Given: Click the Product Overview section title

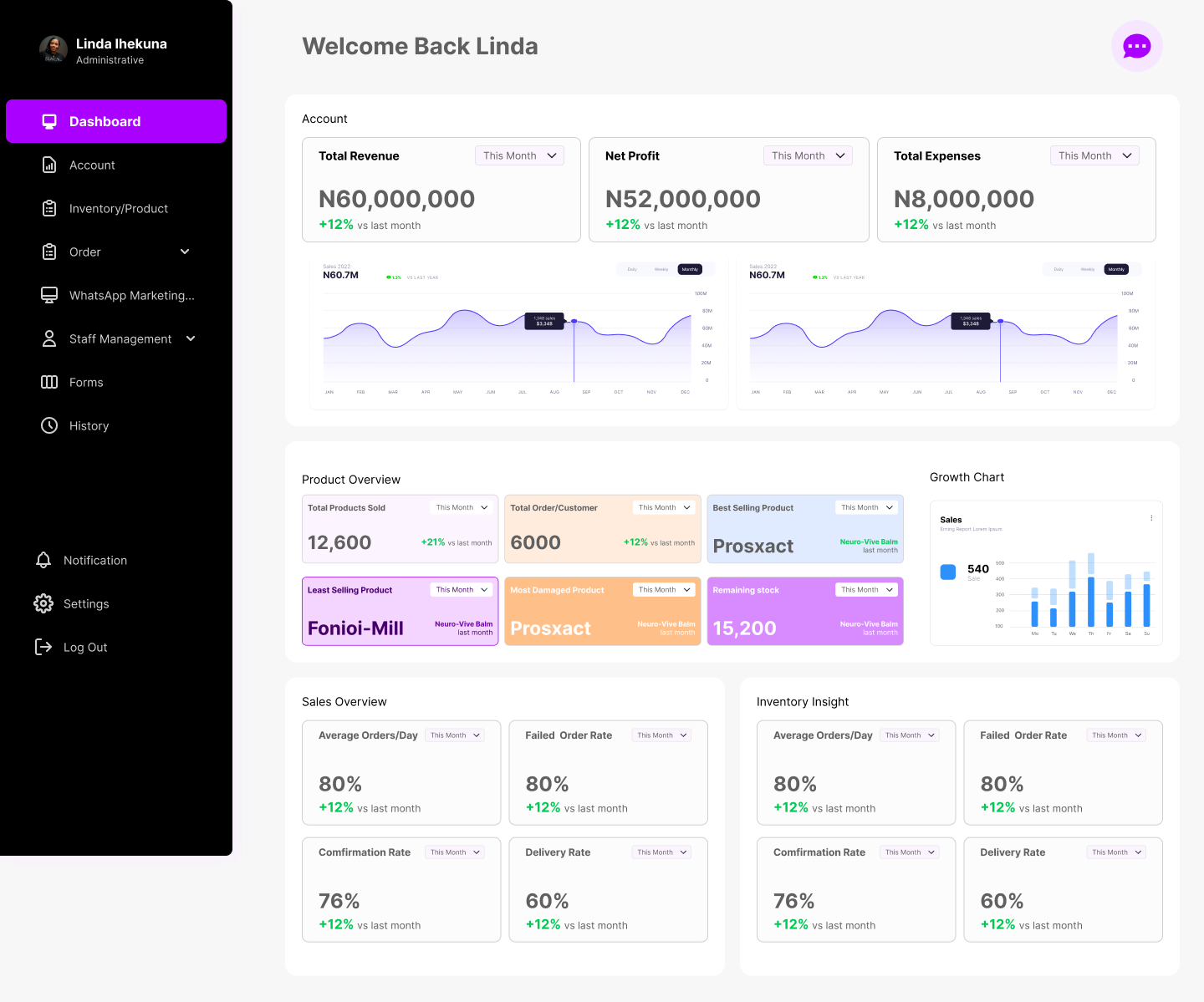Looking at the screenshot, I should 351,480.
